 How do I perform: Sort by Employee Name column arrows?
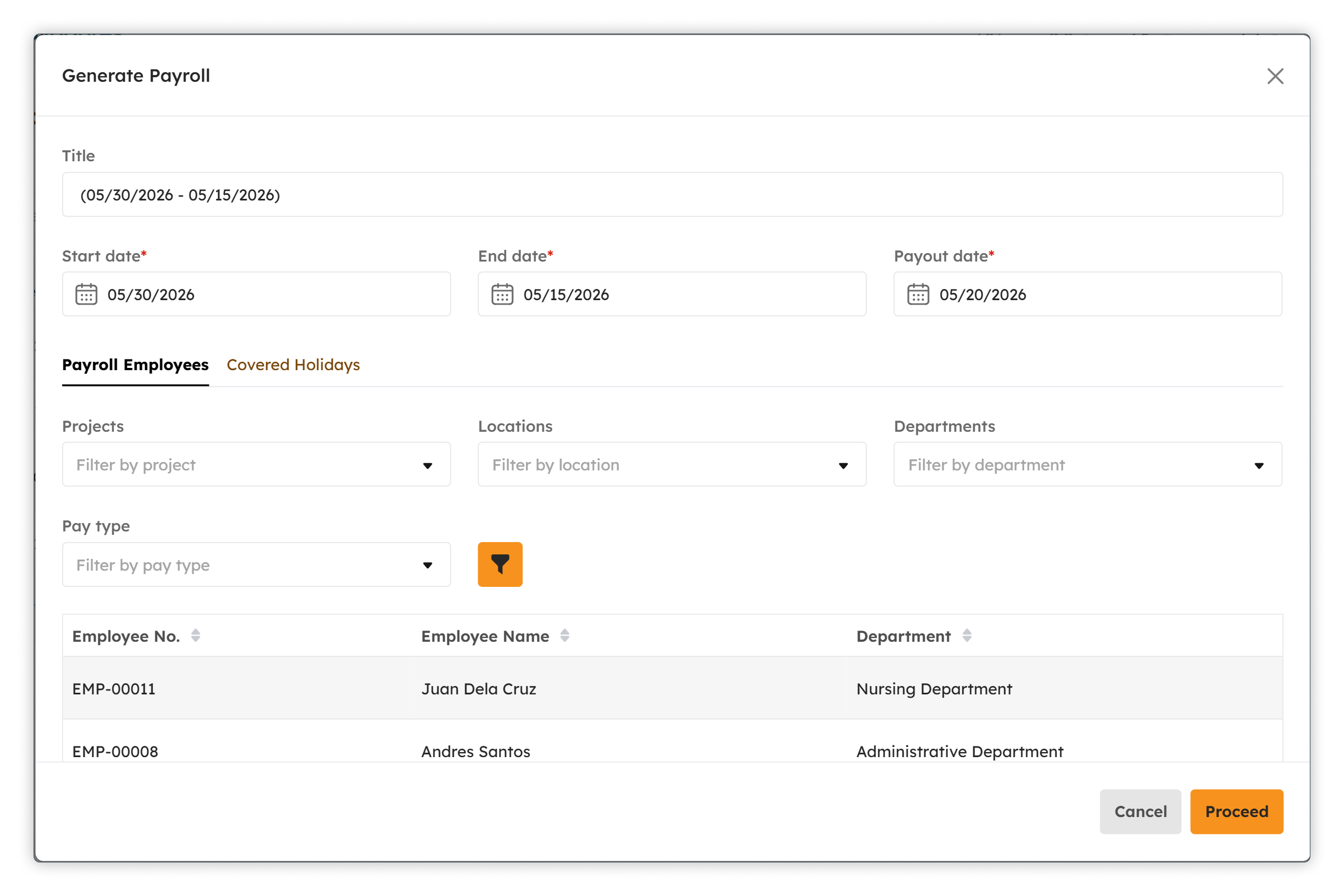coord(564,636)
